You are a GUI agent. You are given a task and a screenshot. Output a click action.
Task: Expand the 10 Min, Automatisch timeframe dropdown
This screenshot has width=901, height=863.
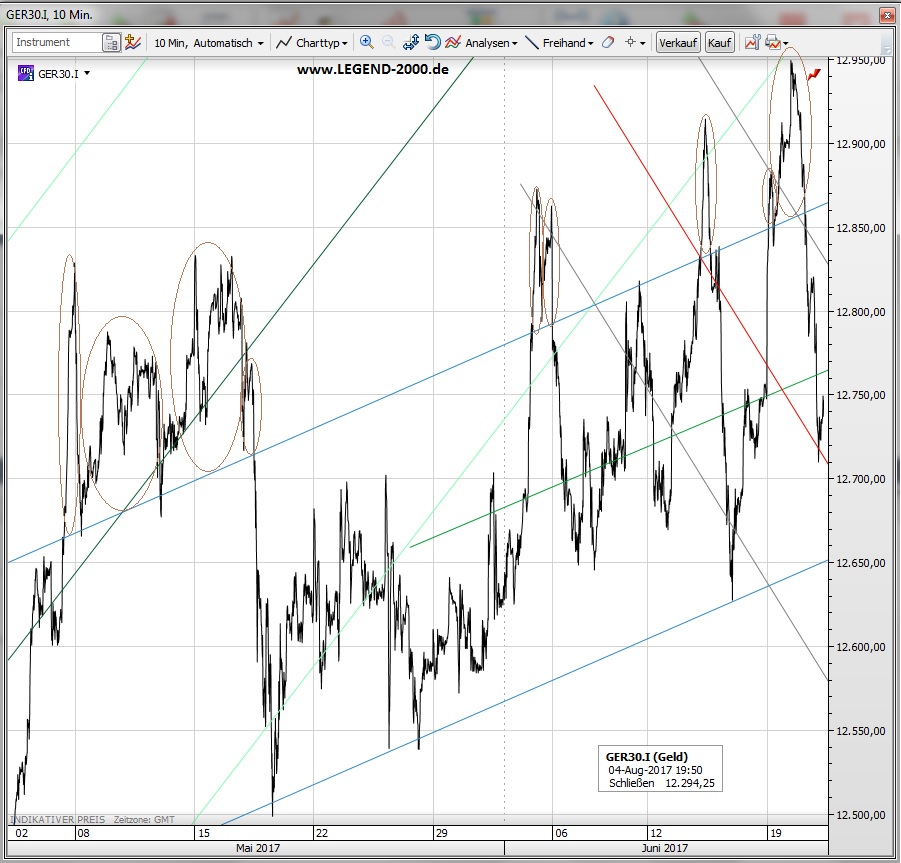[x=208, y=43]
